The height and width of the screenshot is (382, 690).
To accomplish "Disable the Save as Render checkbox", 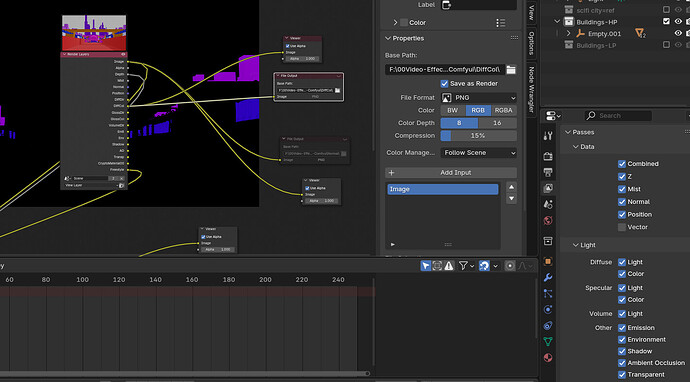I will pos(444,84).
